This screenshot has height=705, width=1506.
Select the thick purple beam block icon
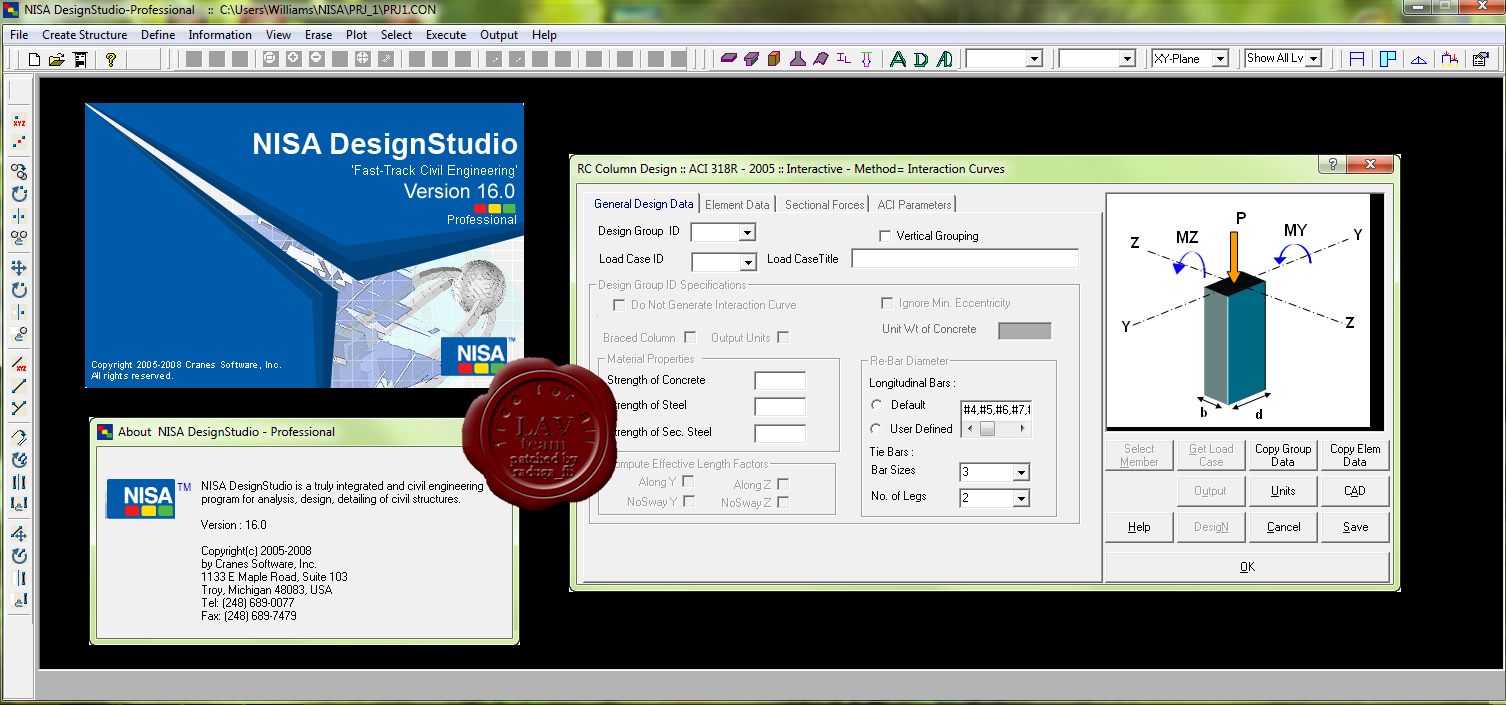pyautogui.click(x=752, y=59)
